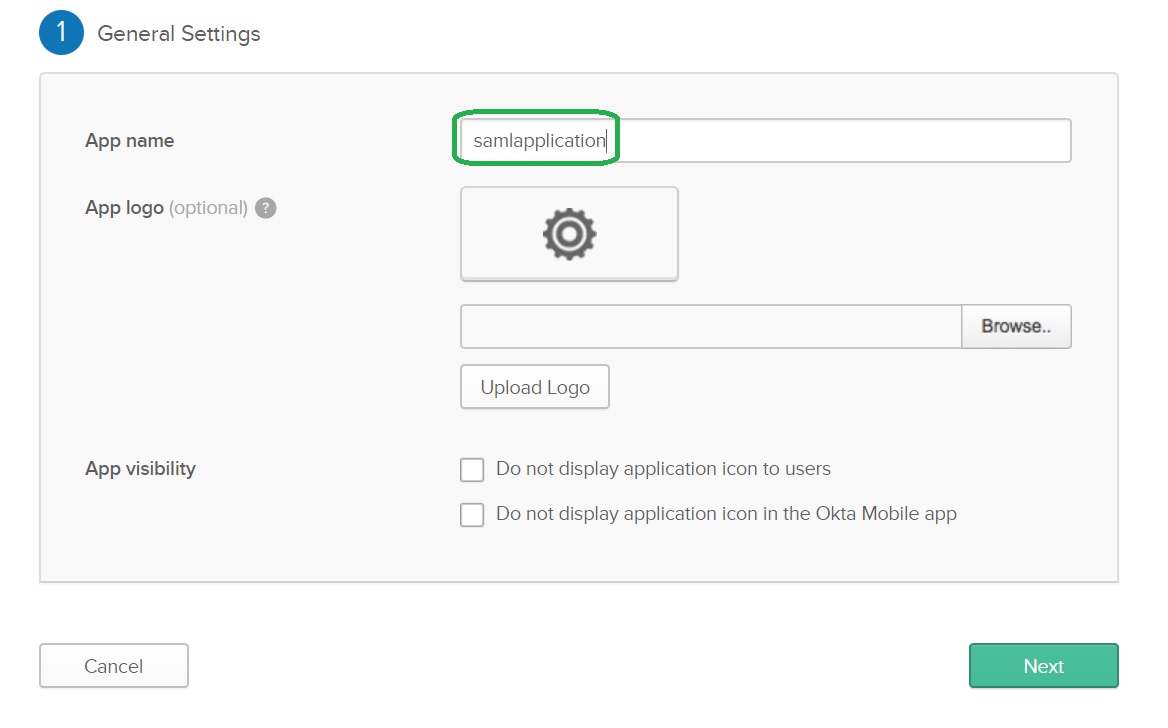Click the Upload Logo button
This screenshot has height=728, width=1168.
click(535, 387)
